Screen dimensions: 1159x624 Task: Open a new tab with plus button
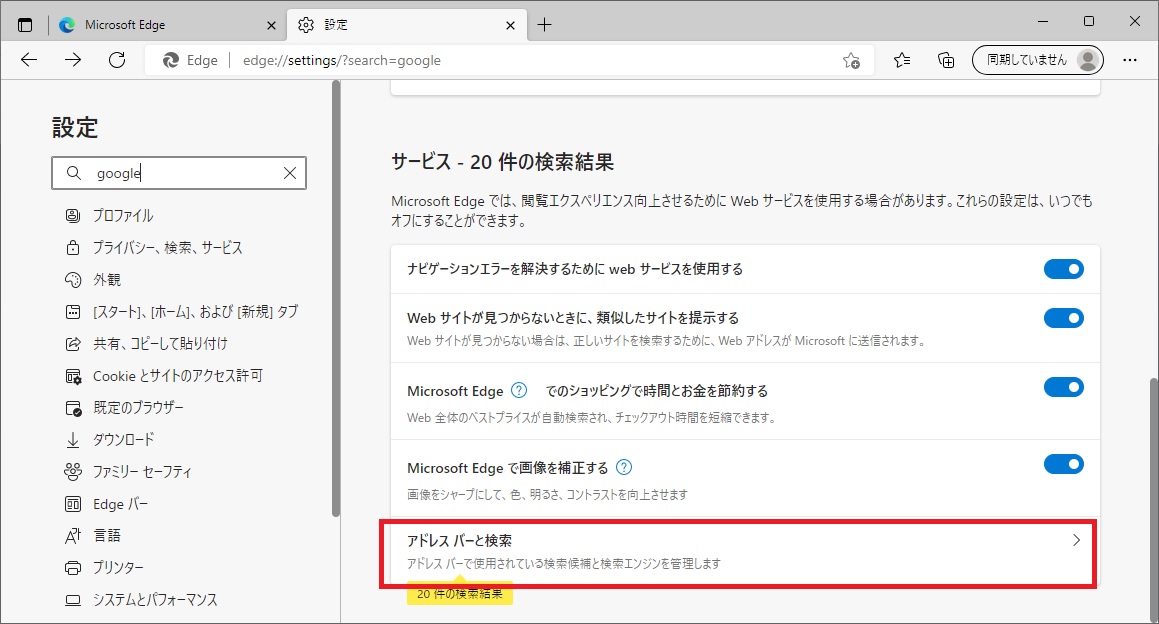coord(544,24)
